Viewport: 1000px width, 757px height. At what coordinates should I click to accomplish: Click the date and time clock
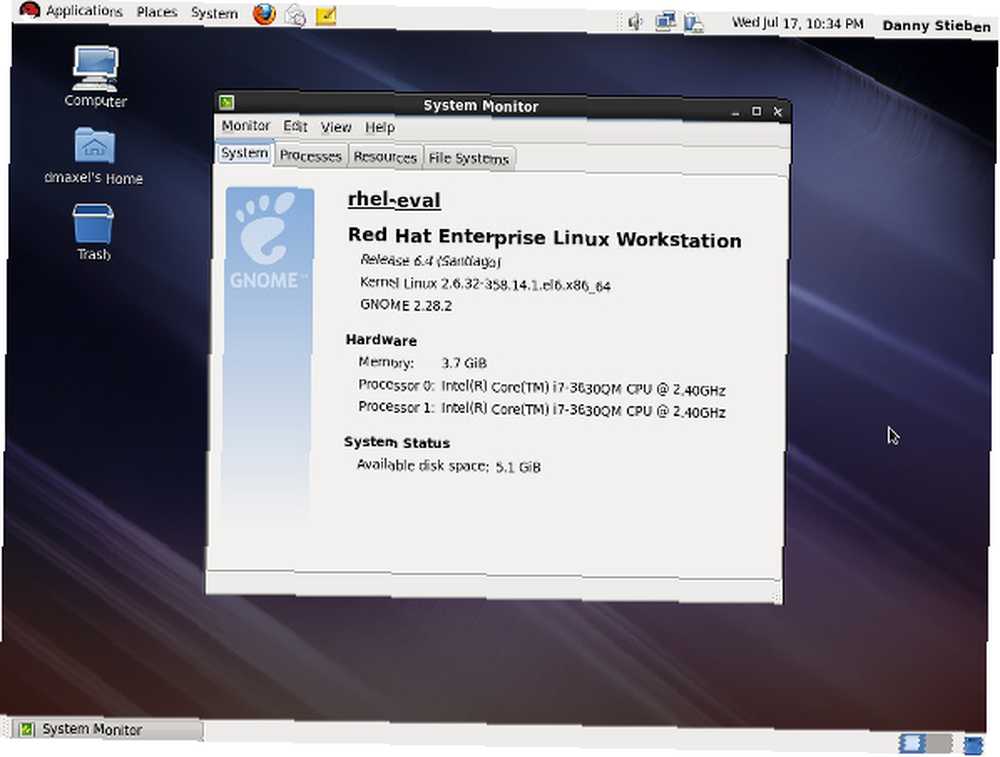[798, 23]
